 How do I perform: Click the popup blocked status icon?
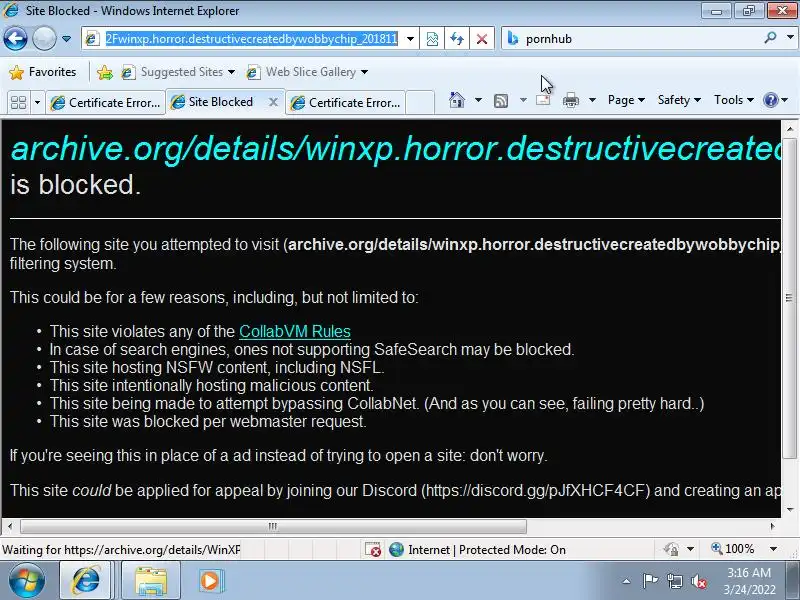click(373, 549)
